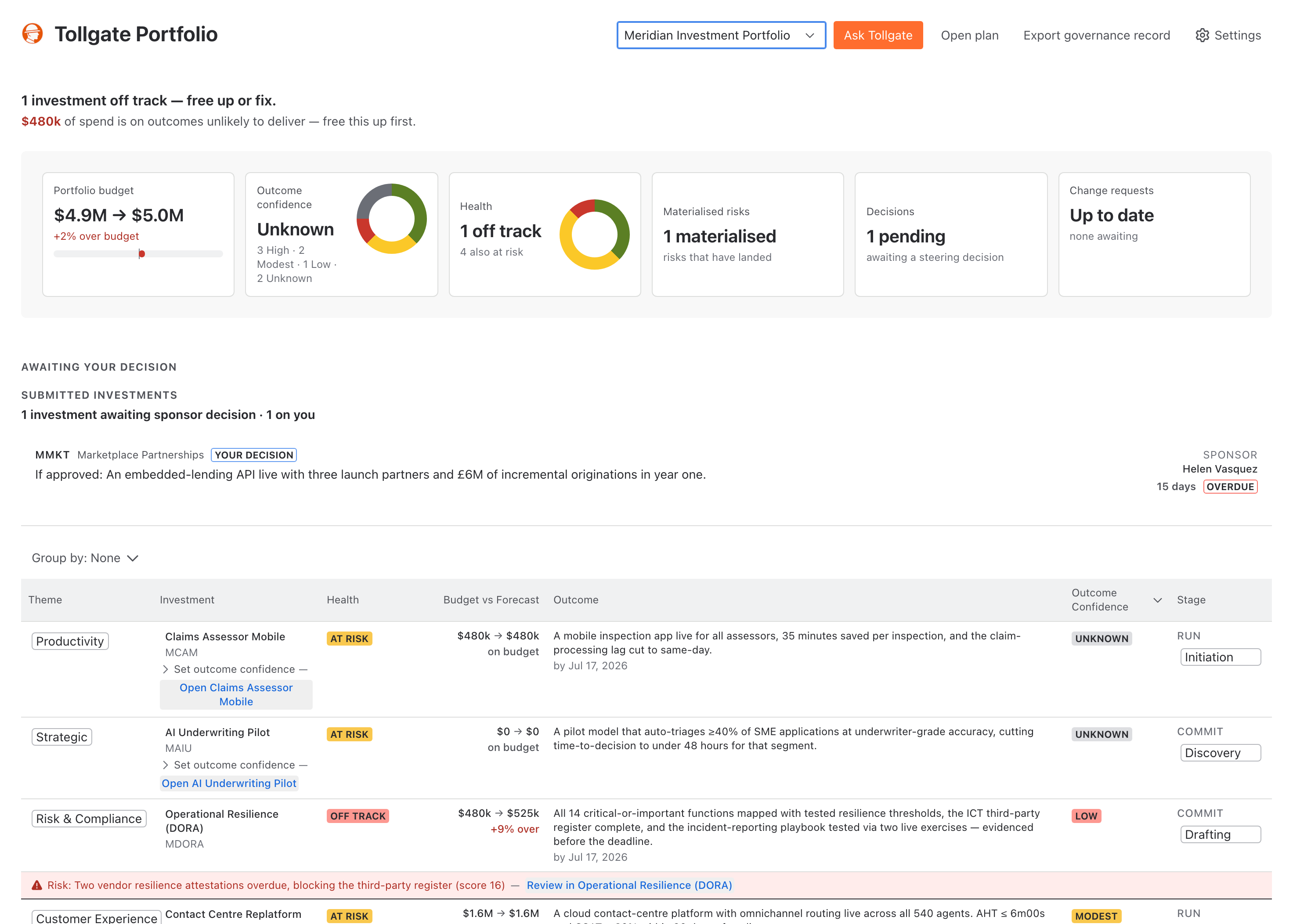Screen dimensions: 1293x924
Task: Expand the Group by: None selector
Action: 85,558
